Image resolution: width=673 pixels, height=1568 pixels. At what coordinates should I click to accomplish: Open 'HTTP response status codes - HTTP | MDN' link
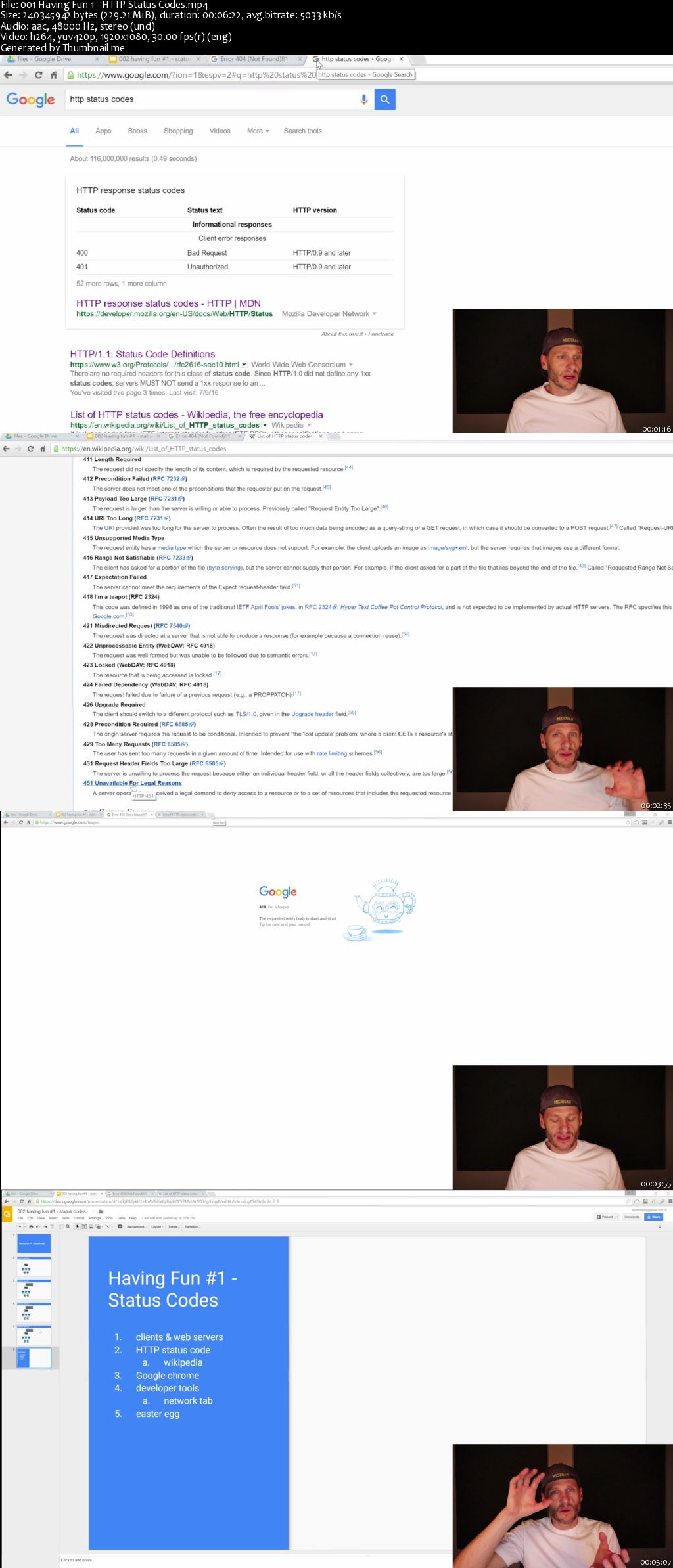(x=168, y=303)
